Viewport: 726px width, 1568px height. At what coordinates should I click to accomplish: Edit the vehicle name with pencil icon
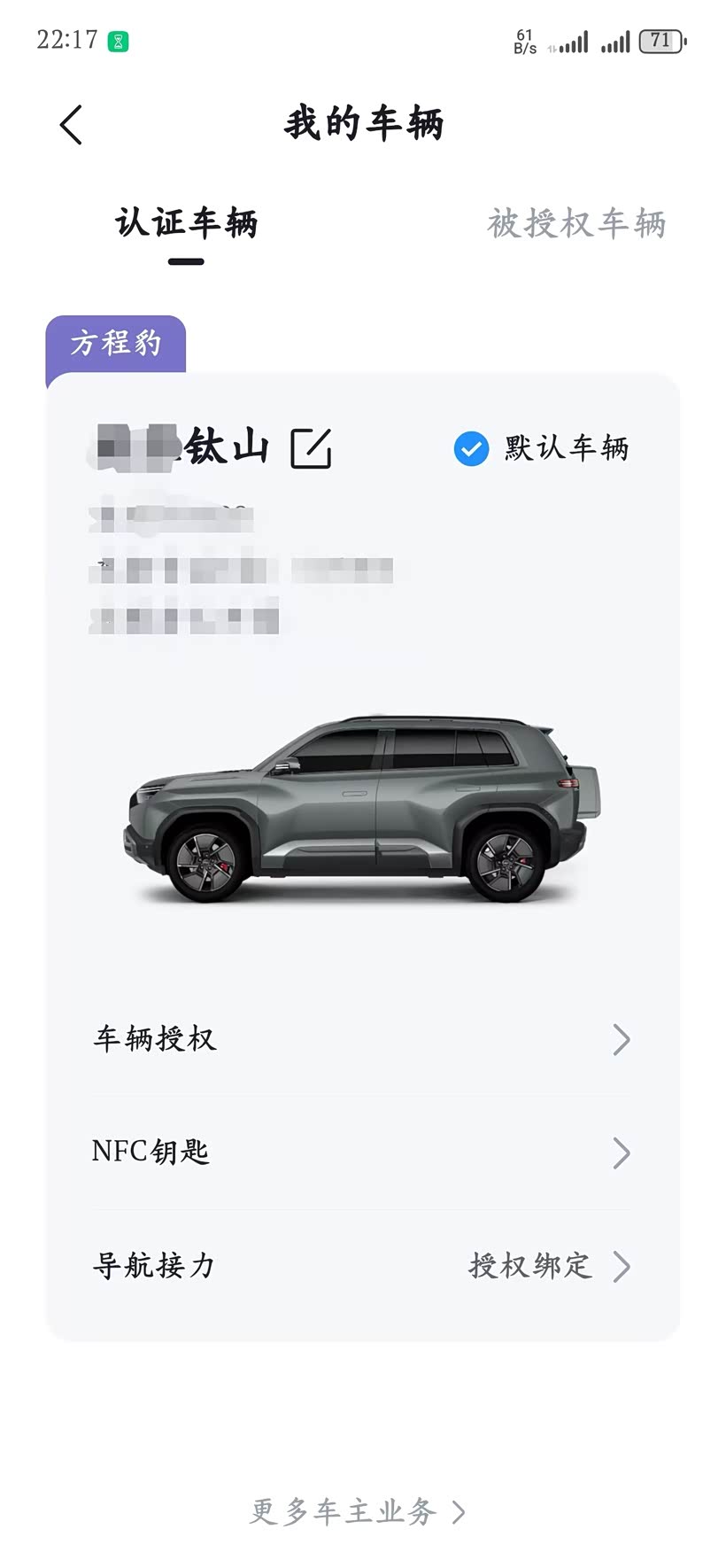tap(311, 447)
